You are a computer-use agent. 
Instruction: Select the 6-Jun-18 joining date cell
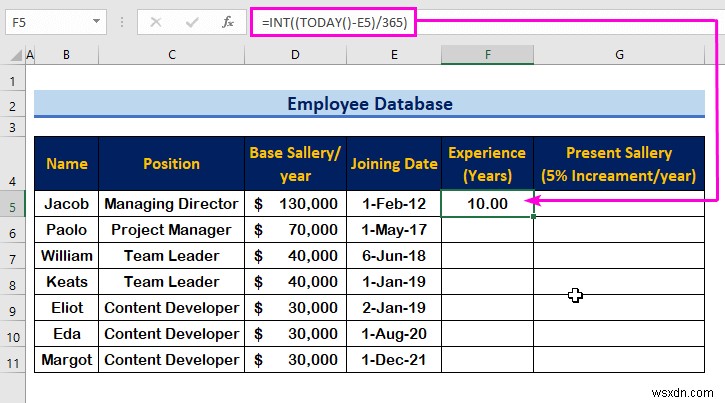[x=394, y=256]
